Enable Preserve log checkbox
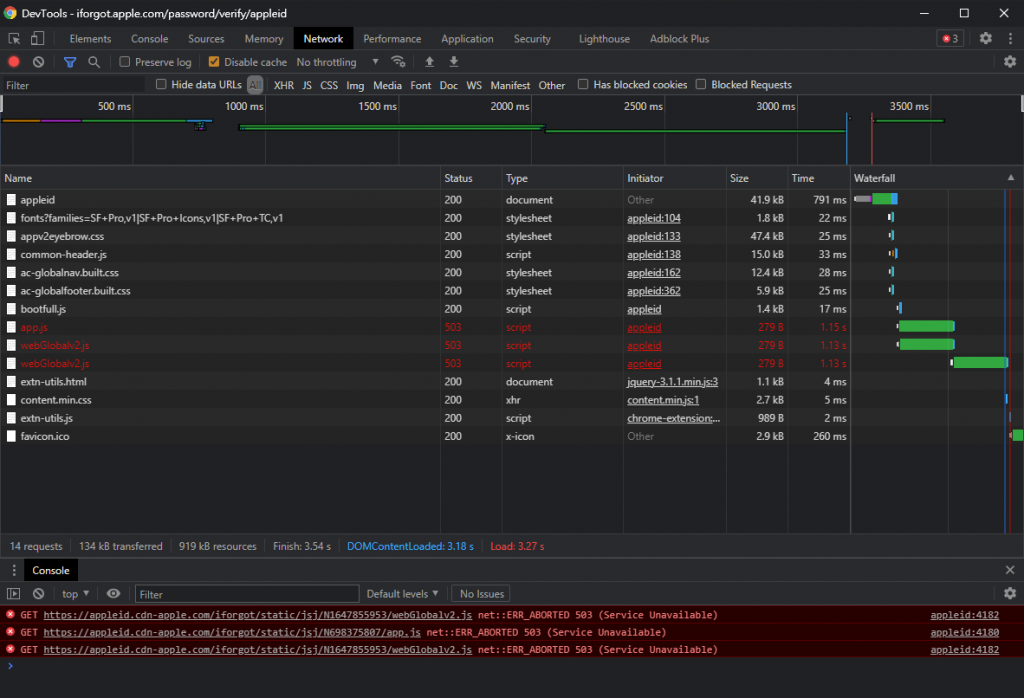Image resolution: width=1024 pixels, height=698 pixels. [125, 62]
